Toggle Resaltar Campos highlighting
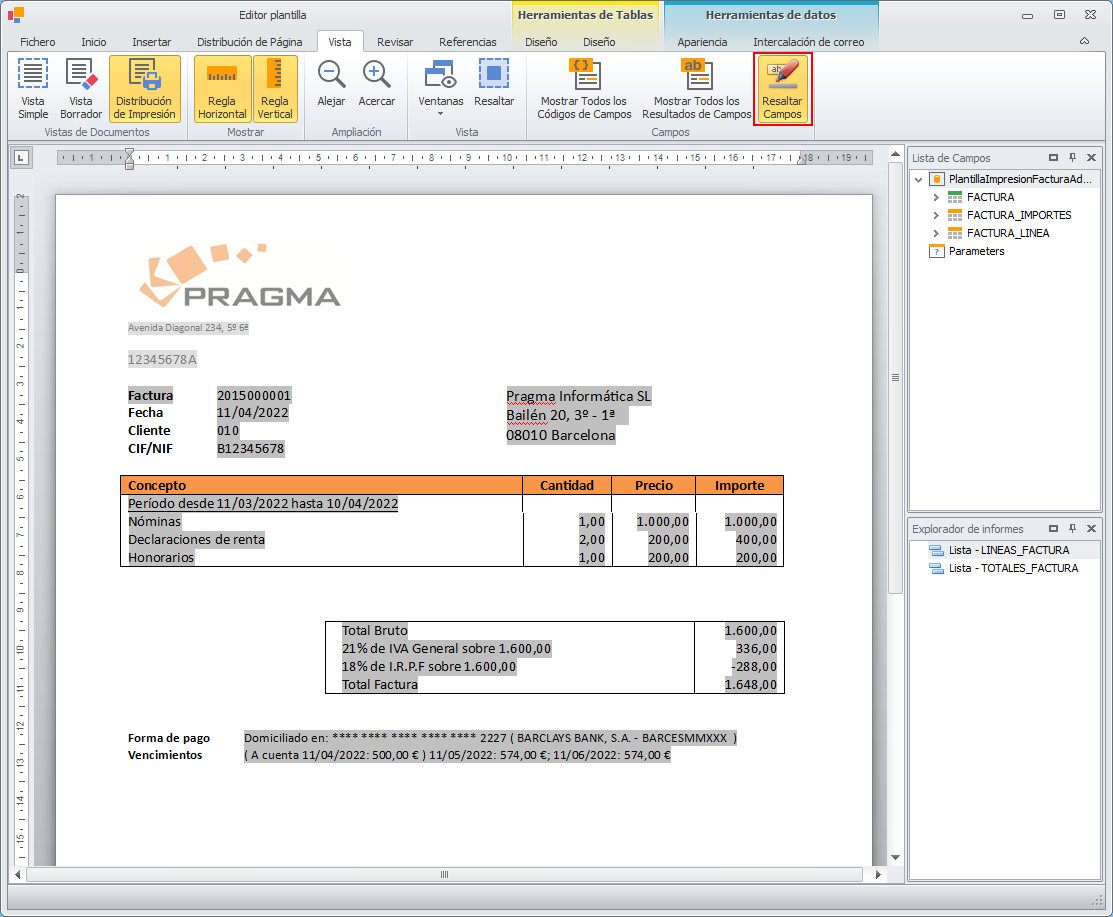Image resolution: width=1113 pixels, height=917 pixels. 782,89
